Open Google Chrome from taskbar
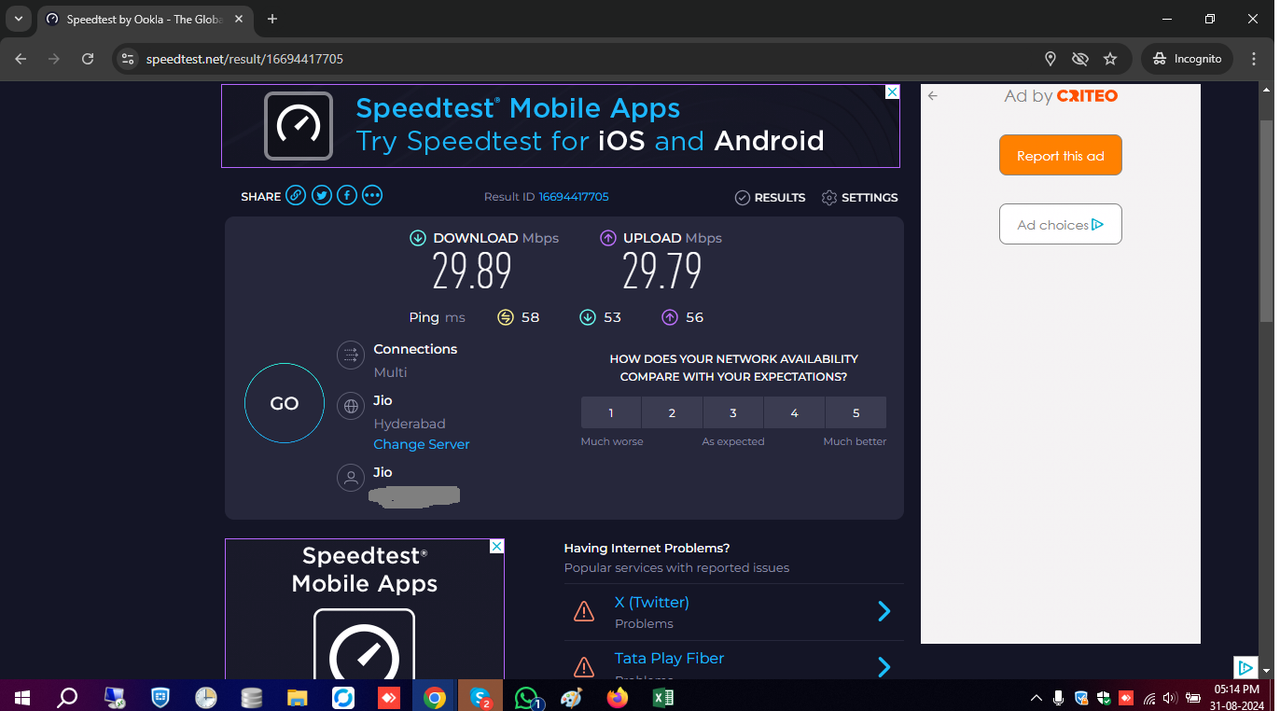The width and height of the screenshot is (1280, 711). pos(434,697)
